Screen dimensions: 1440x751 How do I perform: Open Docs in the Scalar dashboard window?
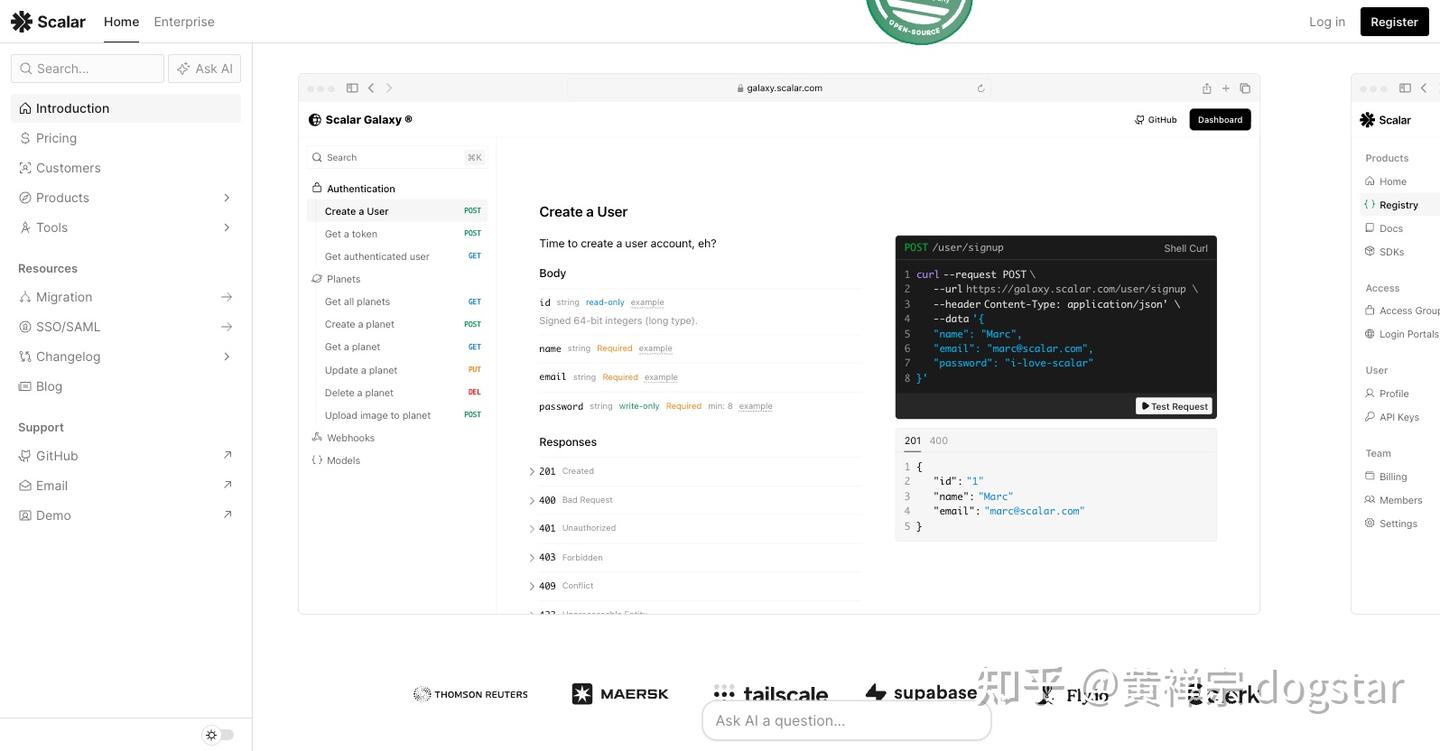1391,228
